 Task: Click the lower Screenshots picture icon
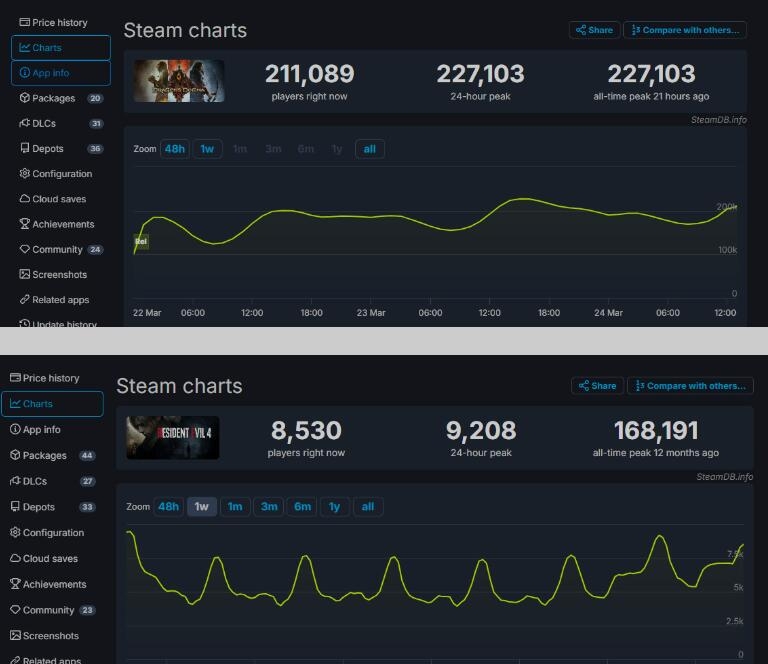[15, 636]
